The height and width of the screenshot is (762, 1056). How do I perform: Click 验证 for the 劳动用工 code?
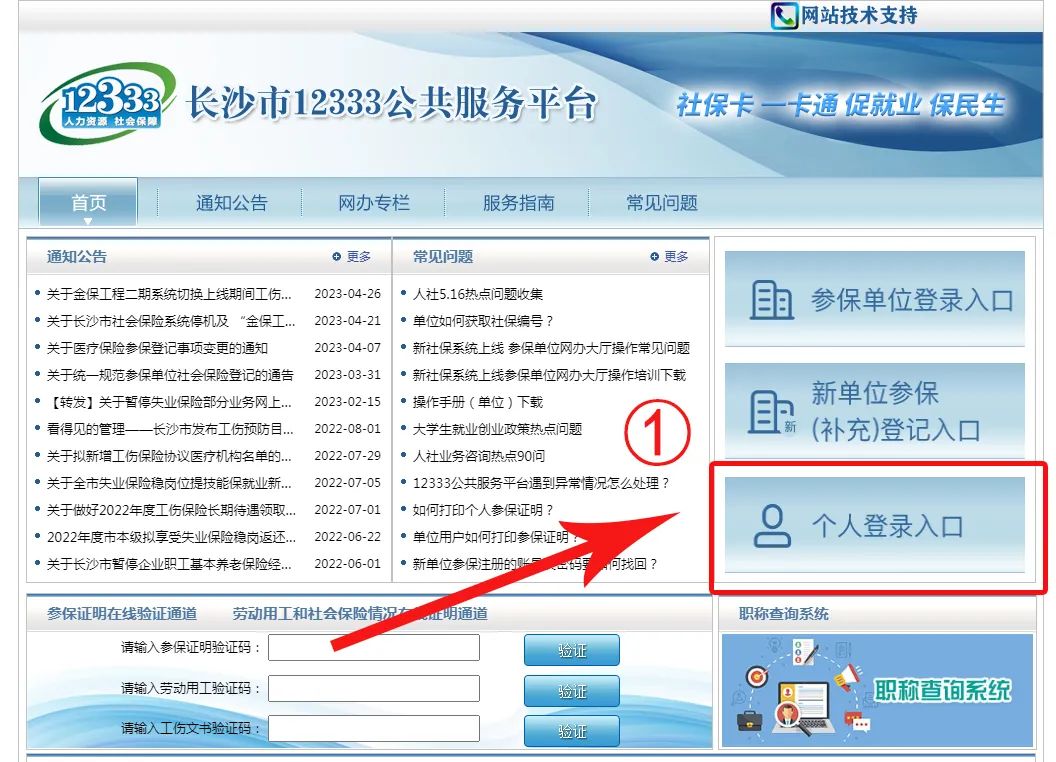(571, 690)
